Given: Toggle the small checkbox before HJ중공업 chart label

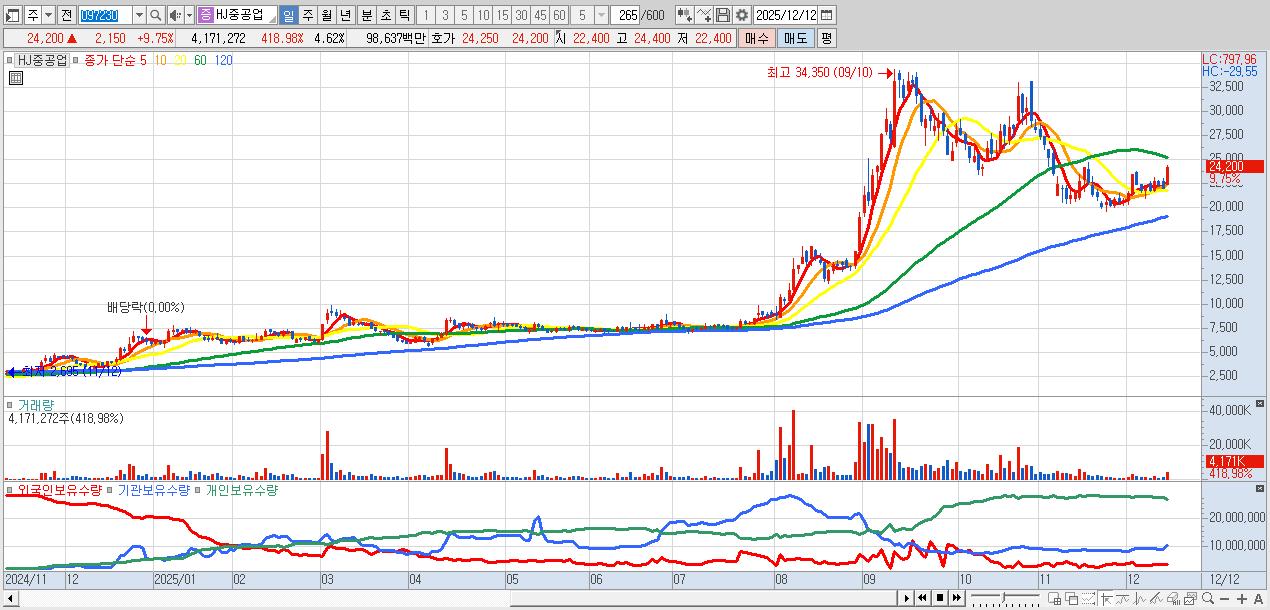Looking at the screenshot, I should [x=12, y=60].
